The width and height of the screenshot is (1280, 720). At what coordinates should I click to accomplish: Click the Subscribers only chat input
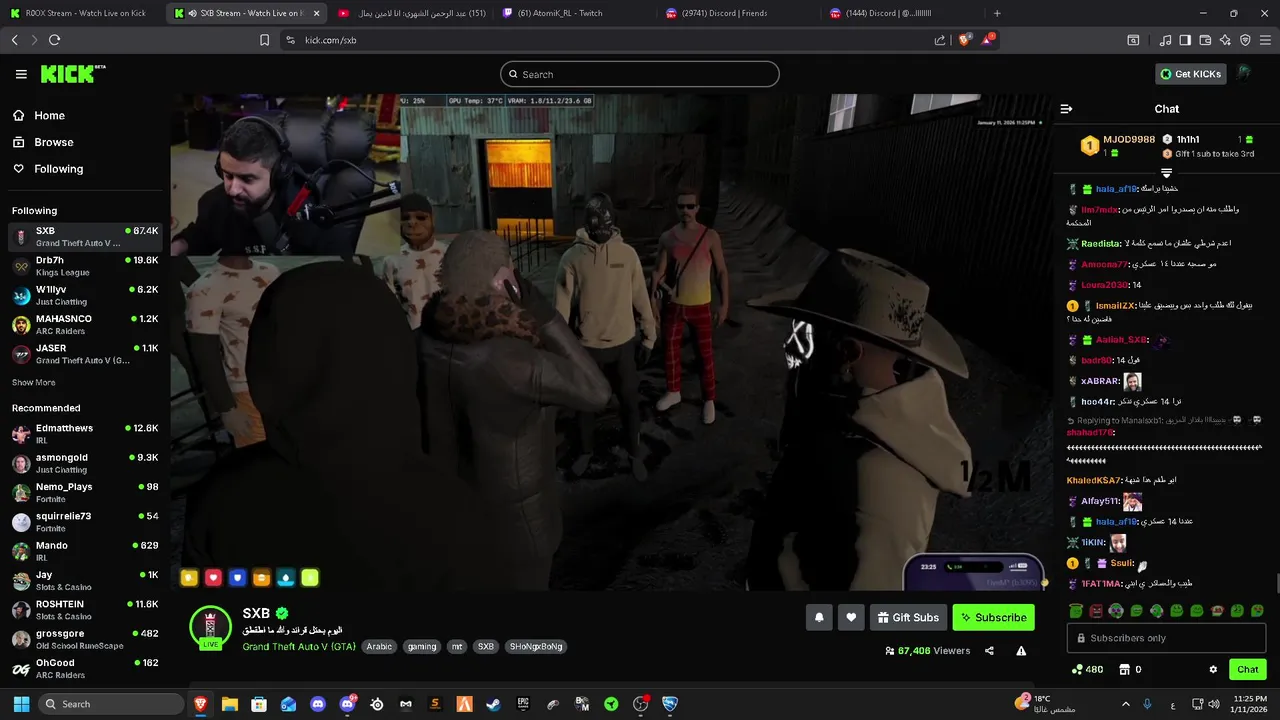(1166, 638)
